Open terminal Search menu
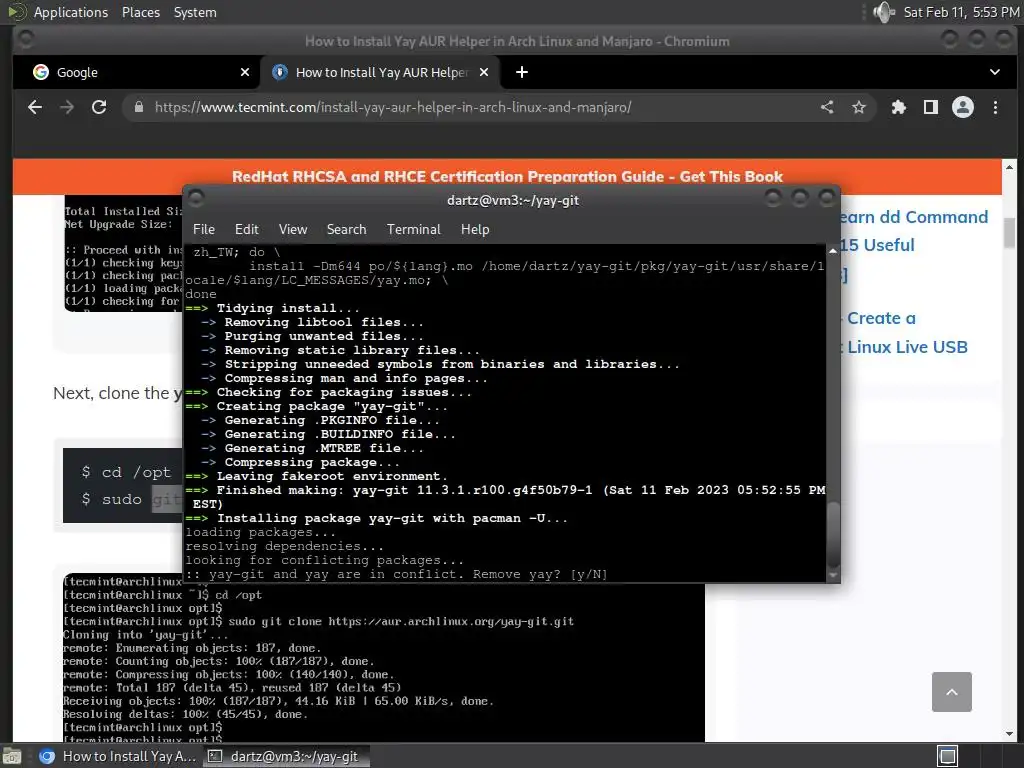The width and height of the screenshot is (1024, 768). (x=346, y=229)
